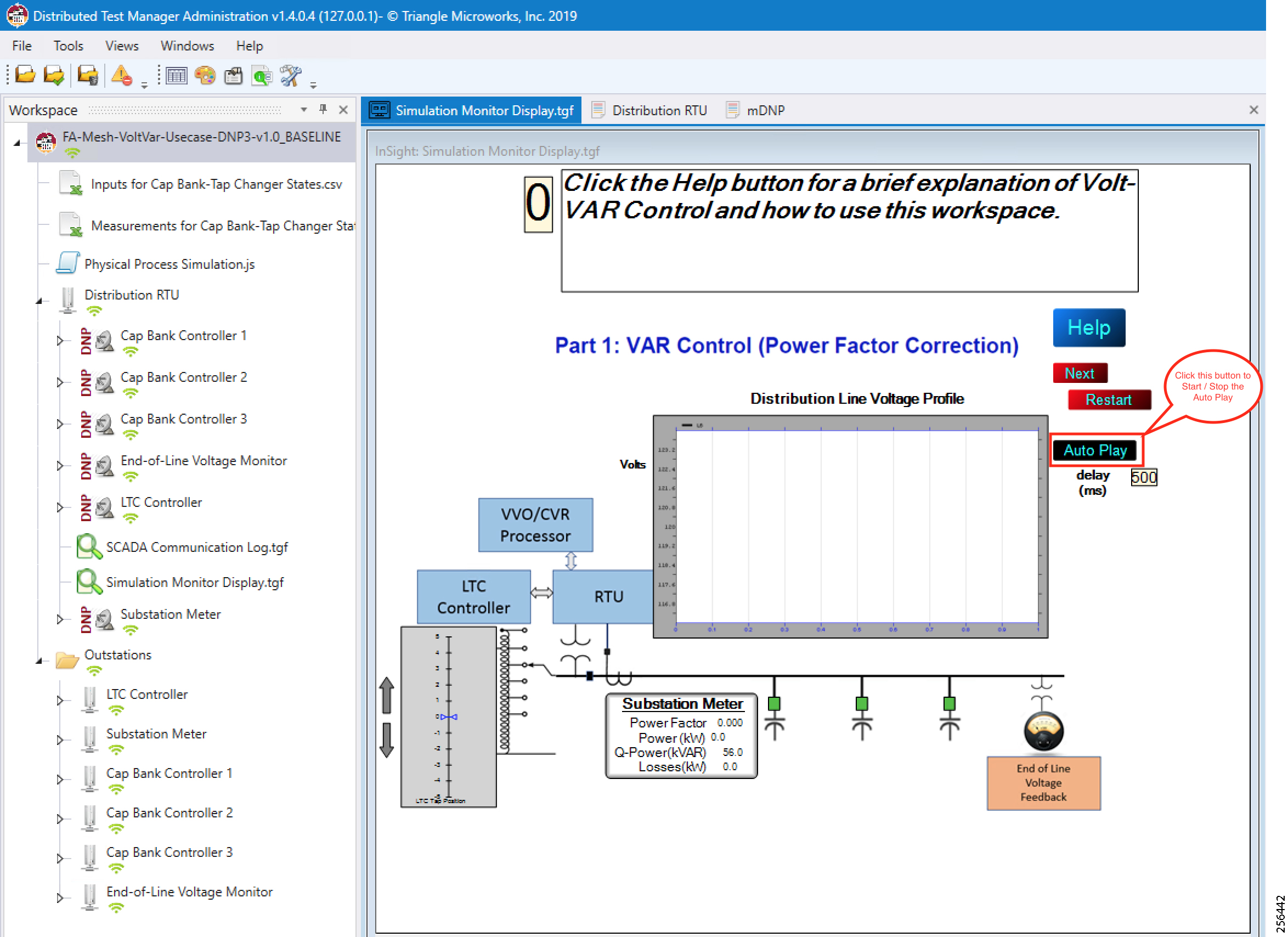Collapse the Distribution RTU tree node
The image size is (1288, 937).
(39, 301)
